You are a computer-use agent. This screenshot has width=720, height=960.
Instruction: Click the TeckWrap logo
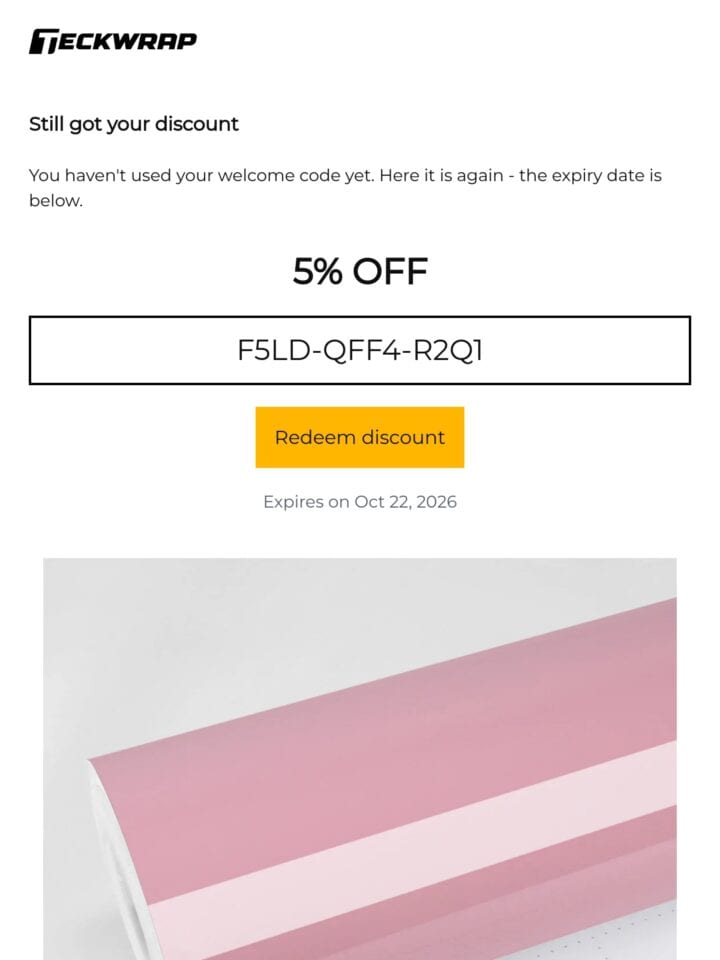(x=113, y=41)
